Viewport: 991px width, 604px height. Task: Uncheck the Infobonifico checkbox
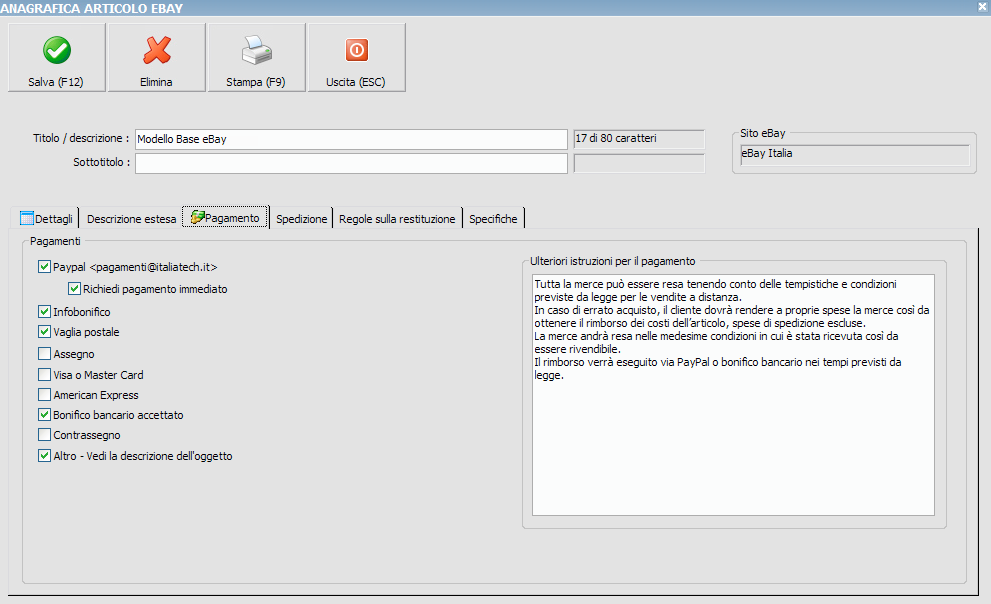pyautogui.click(x=44, y=311)
